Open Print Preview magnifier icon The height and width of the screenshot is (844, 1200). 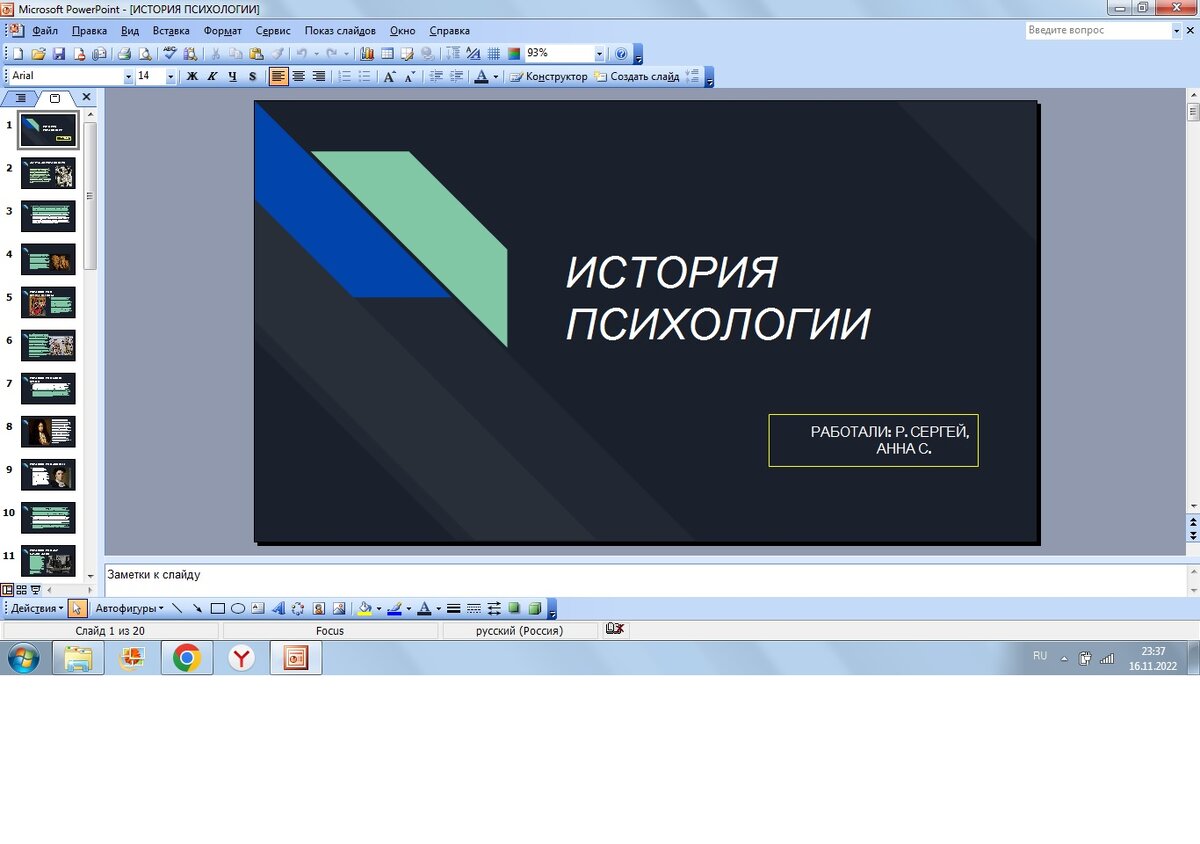144,54
